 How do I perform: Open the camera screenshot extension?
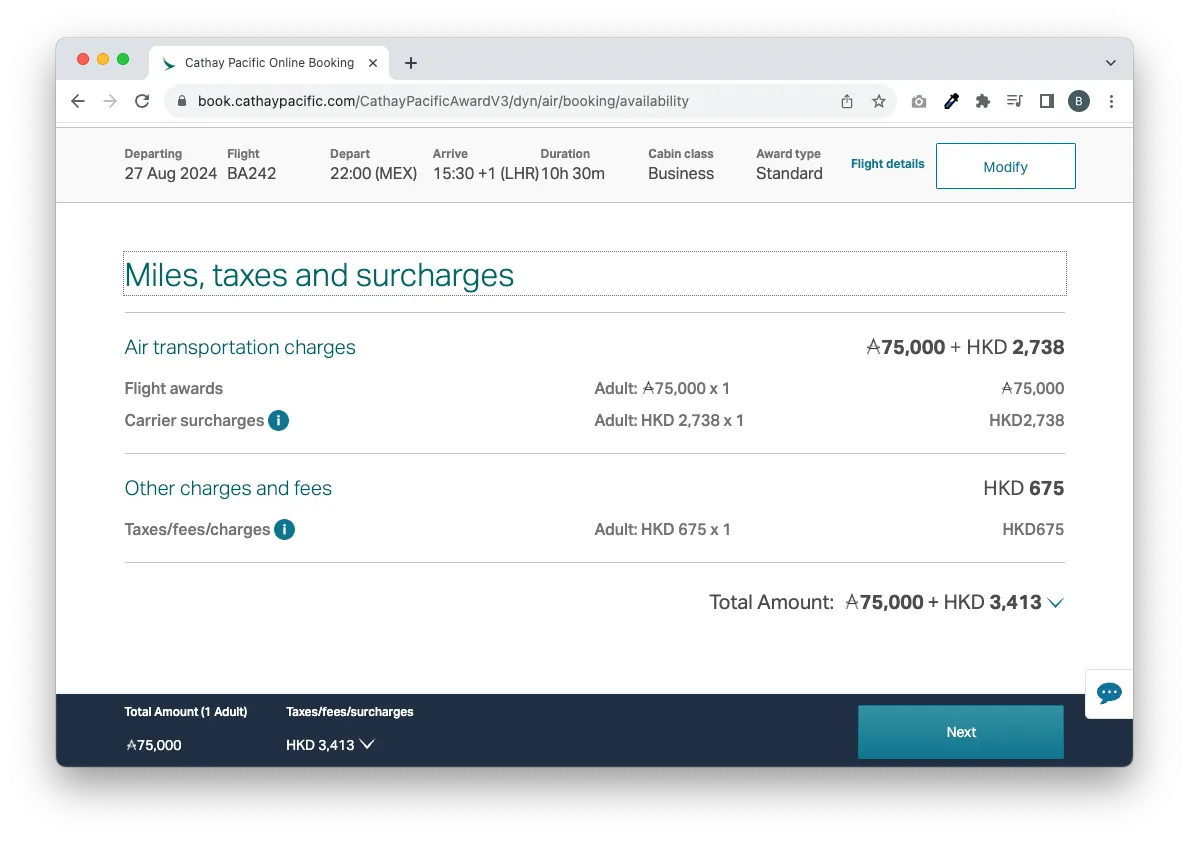tap(918, 101)
